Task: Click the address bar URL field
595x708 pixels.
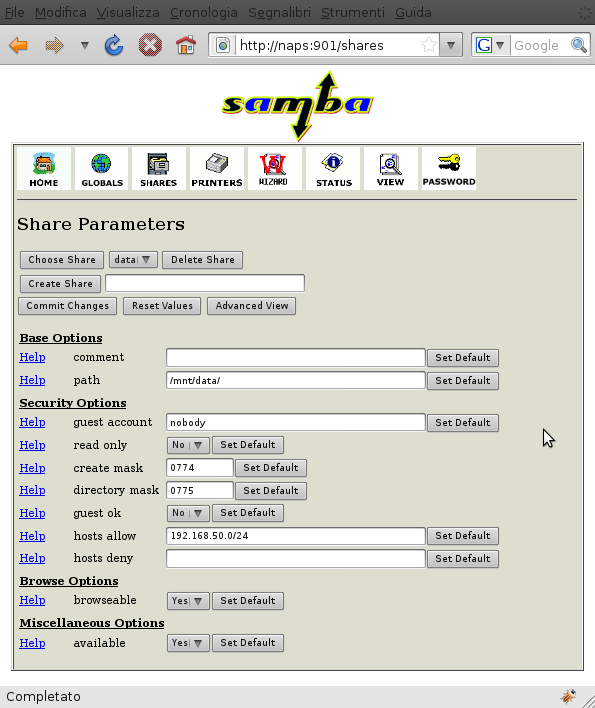Action: (x=327, y=45)
